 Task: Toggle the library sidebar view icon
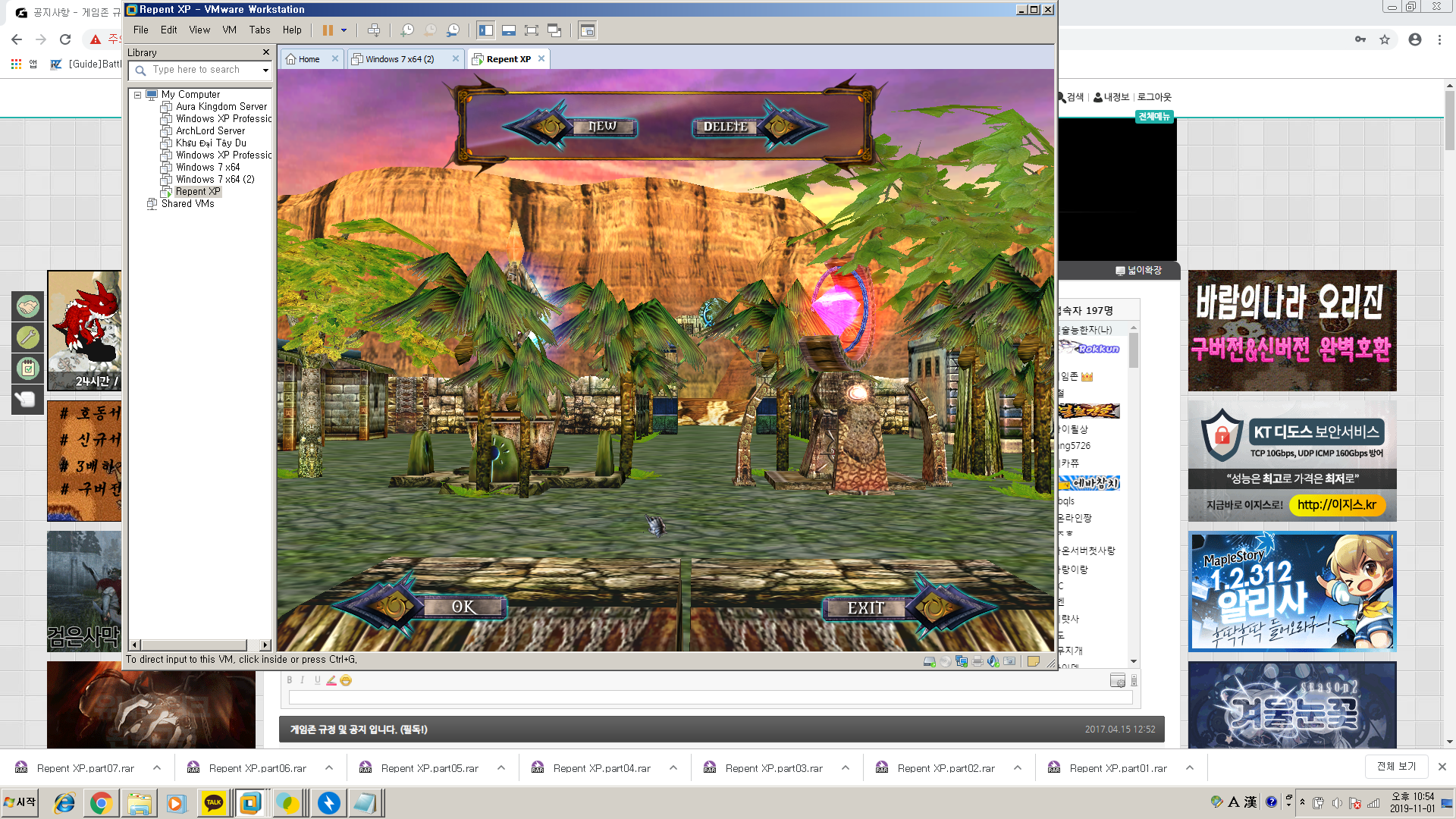[x=486, y=30]
